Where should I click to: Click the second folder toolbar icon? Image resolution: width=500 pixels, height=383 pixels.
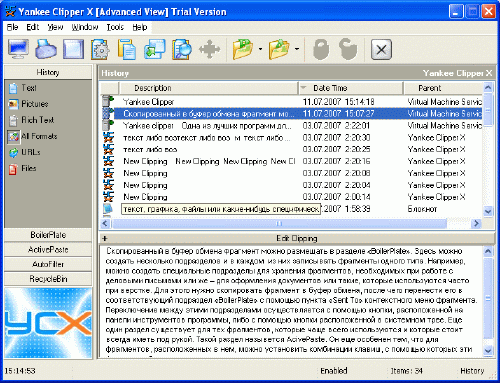pyautogui.click(x=279, y=49)
